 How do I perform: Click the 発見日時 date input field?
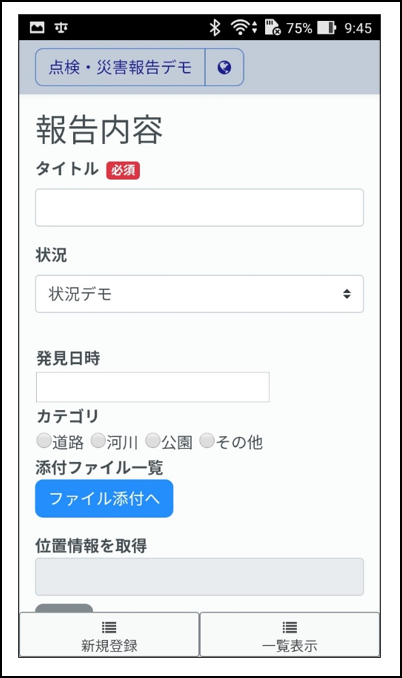153,387
